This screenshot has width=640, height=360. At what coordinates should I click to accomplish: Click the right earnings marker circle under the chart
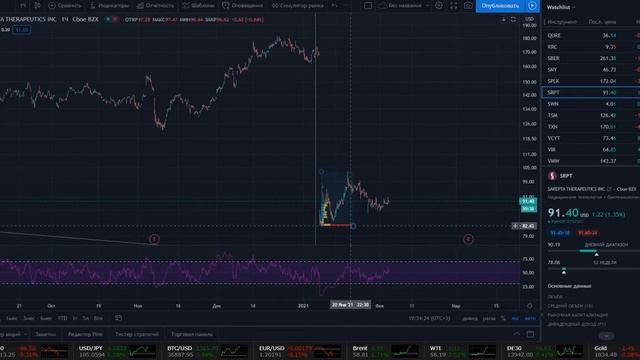point(468,239)
